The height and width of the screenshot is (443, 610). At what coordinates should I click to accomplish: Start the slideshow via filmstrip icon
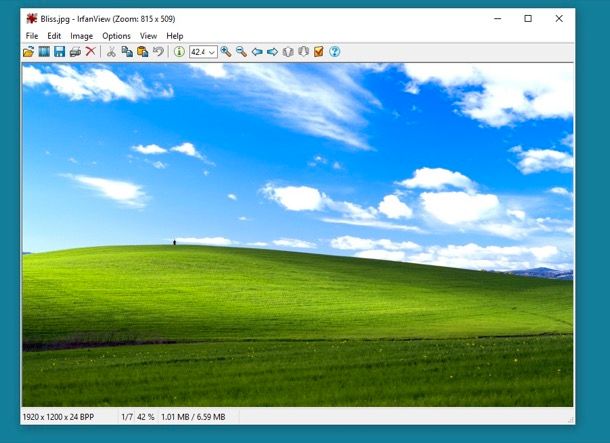coord(44,52)
